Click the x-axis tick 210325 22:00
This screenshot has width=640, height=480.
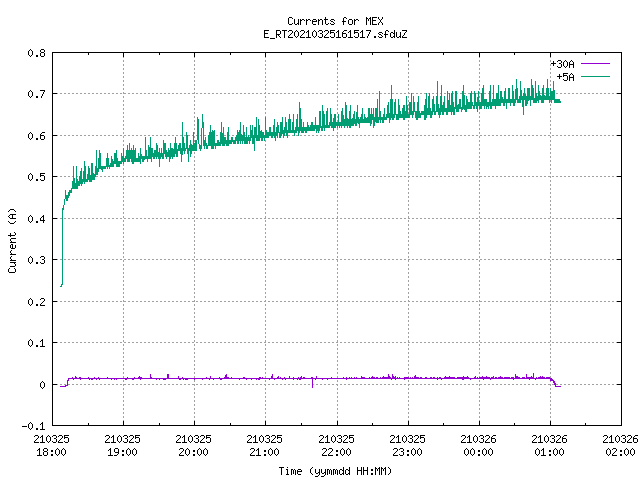[336, 445]
